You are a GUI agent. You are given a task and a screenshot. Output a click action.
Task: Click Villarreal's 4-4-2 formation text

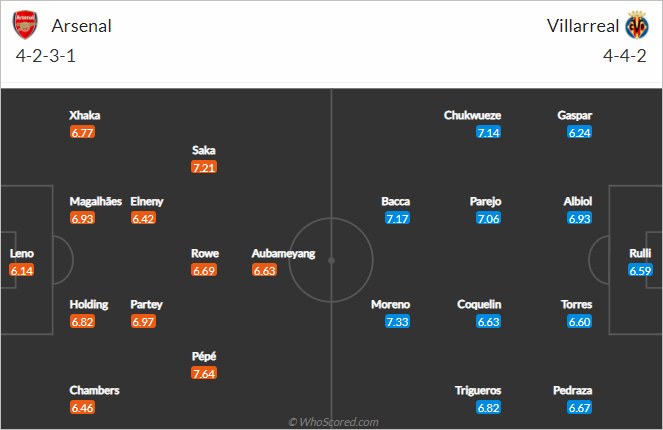[x=625, y=56]
